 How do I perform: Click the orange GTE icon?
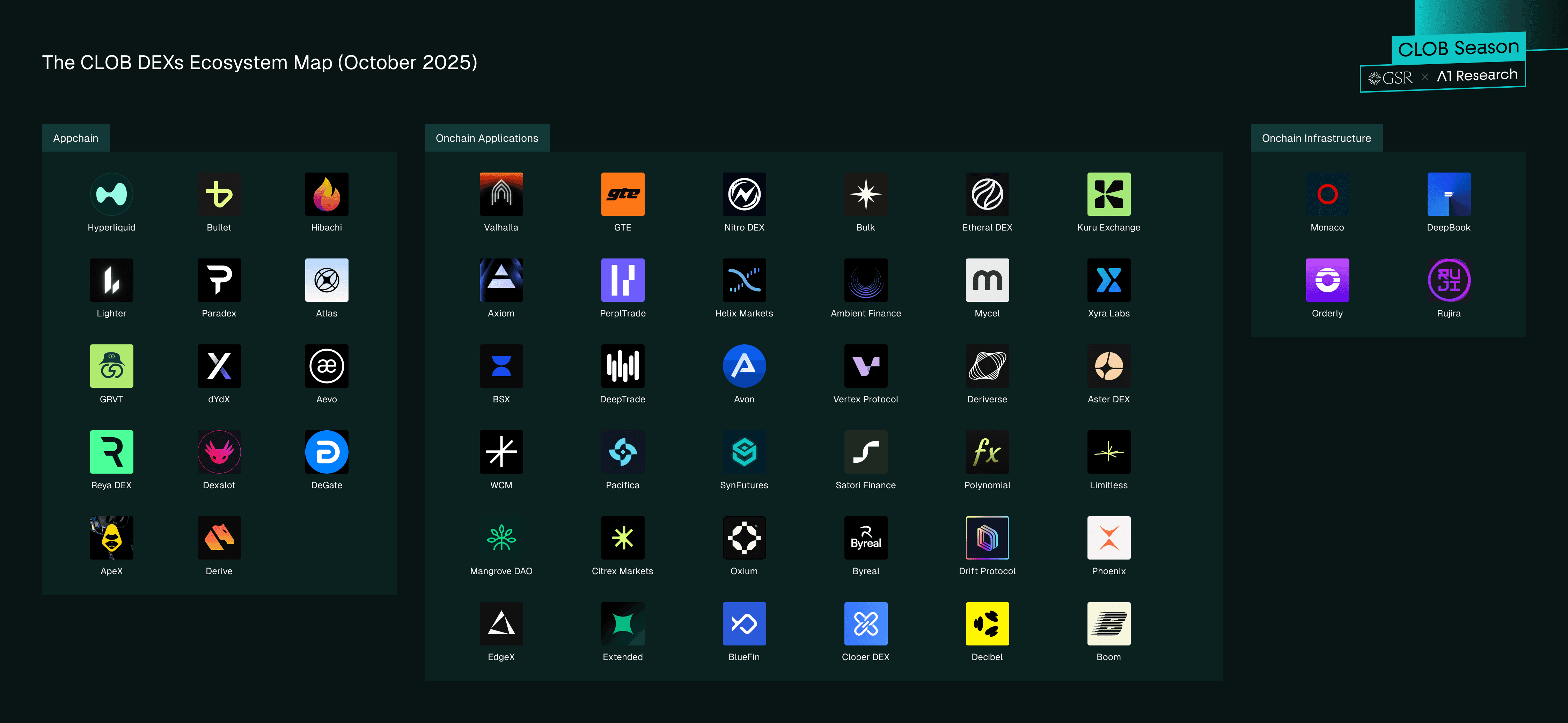coord(623,194)
